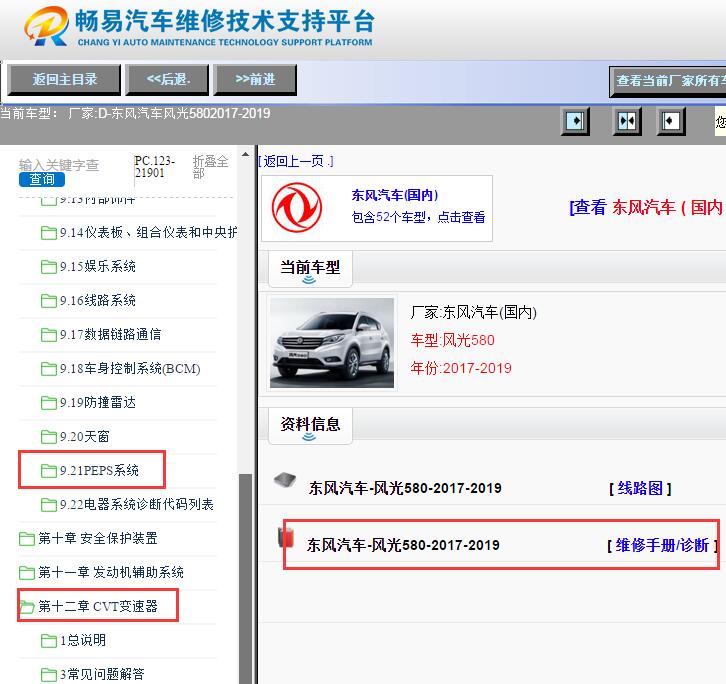Click open-folder icon of 第十二章 CVT变速器

pos(27,606)
